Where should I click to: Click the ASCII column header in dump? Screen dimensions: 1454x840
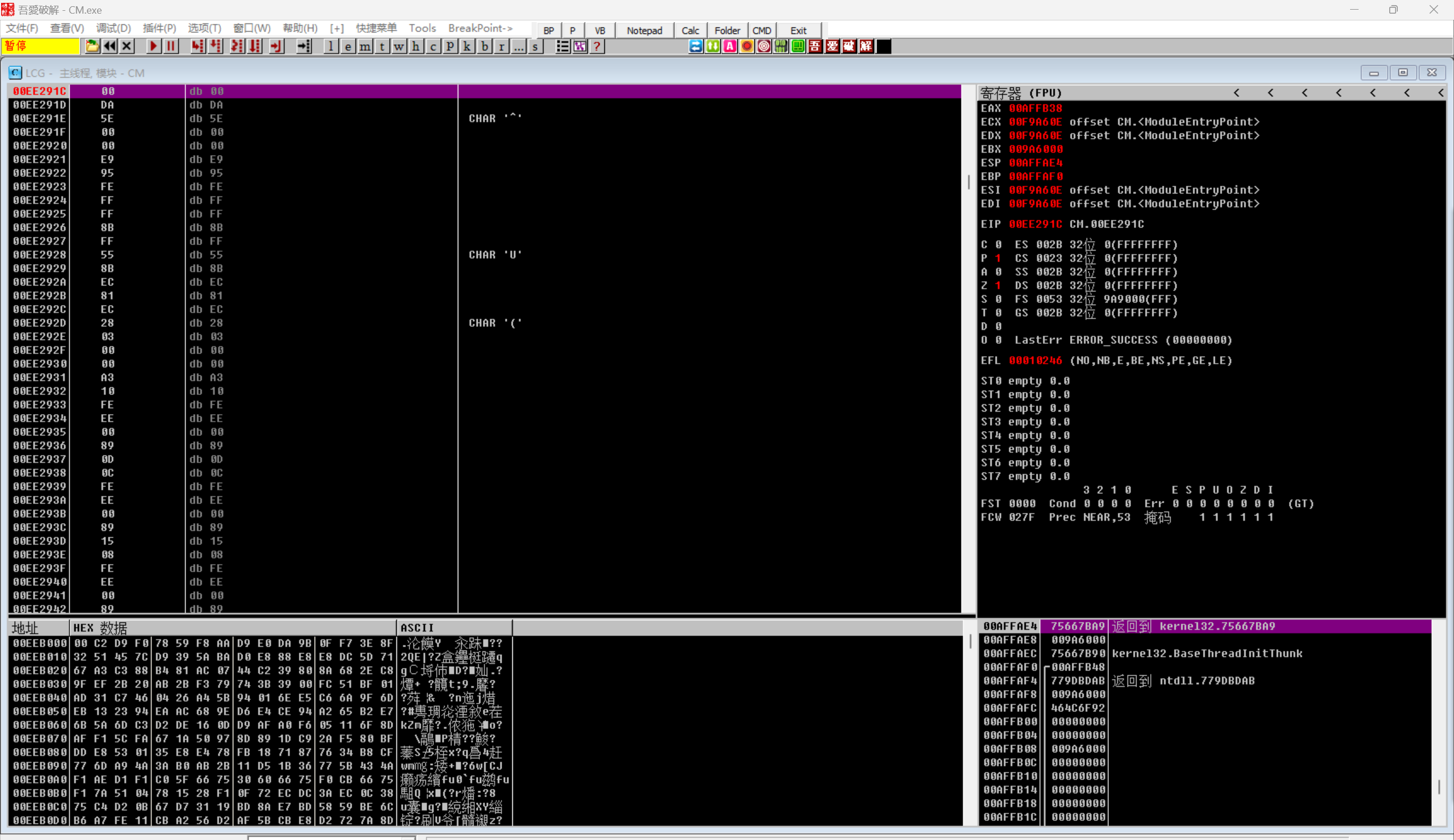click(x=454, y=628)
